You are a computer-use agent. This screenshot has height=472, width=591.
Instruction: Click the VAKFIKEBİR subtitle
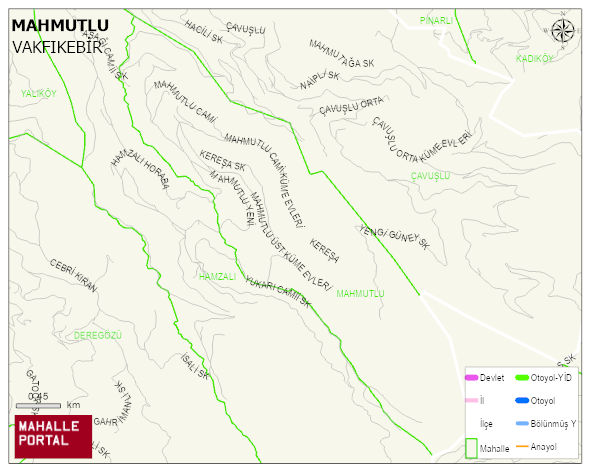coord(57,48)
